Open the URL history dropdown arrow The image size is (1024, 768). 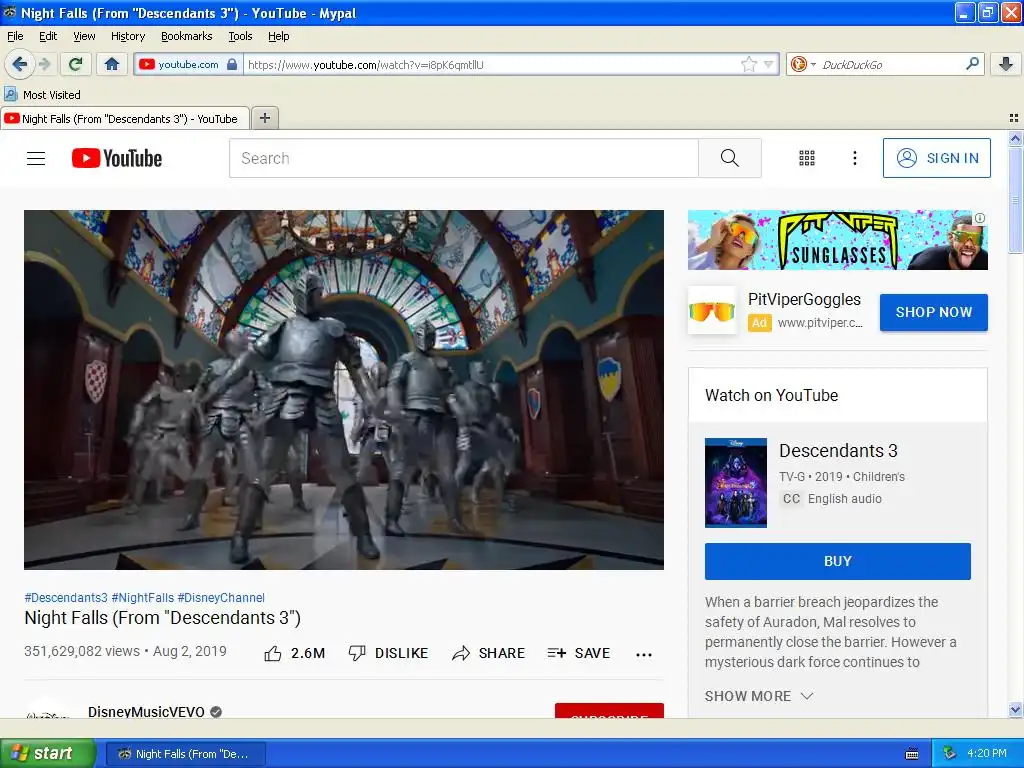point(769,64)
